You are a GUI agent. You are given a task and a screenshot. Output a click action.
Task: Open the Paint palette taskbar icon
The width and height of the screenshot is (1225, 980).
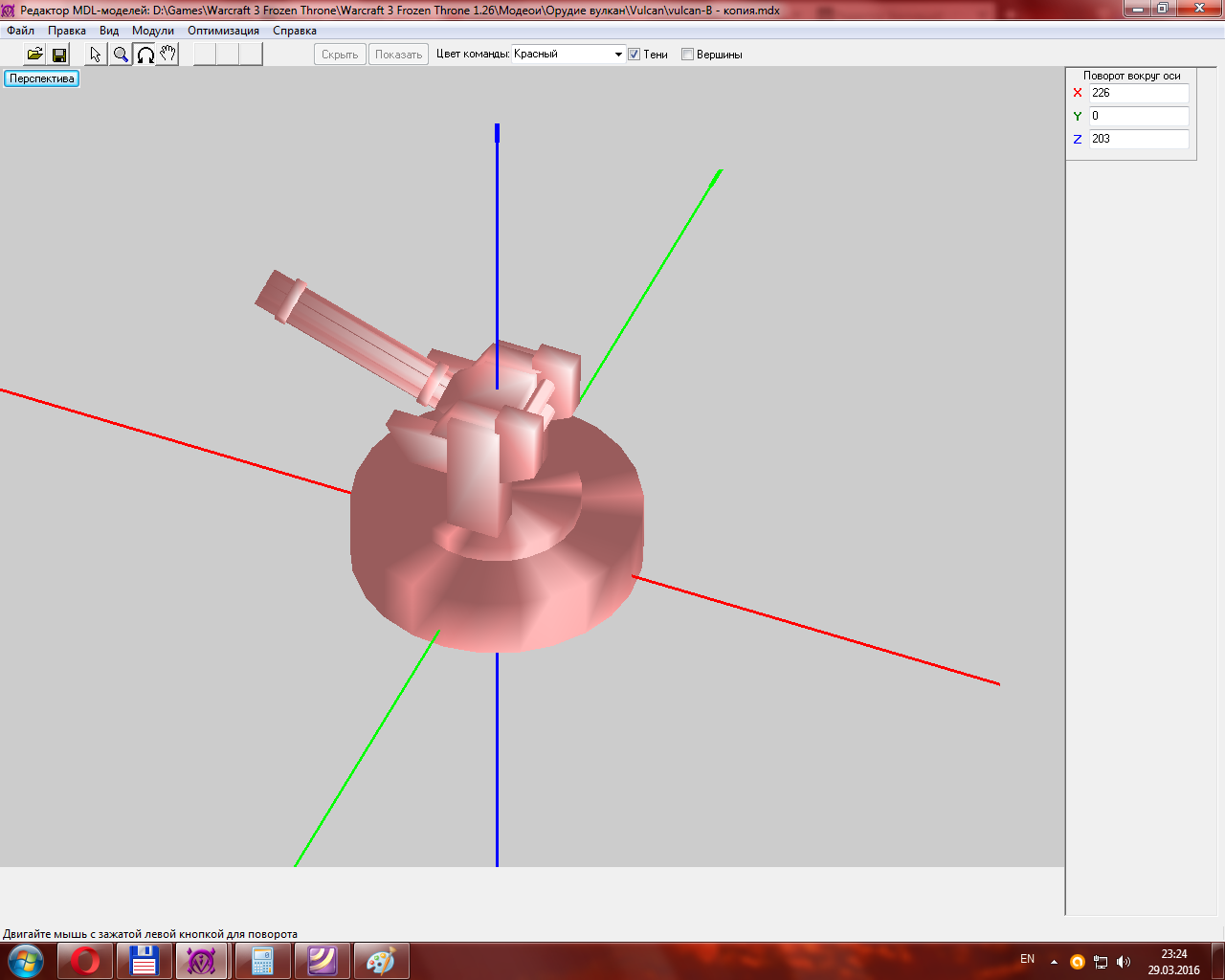380,960
